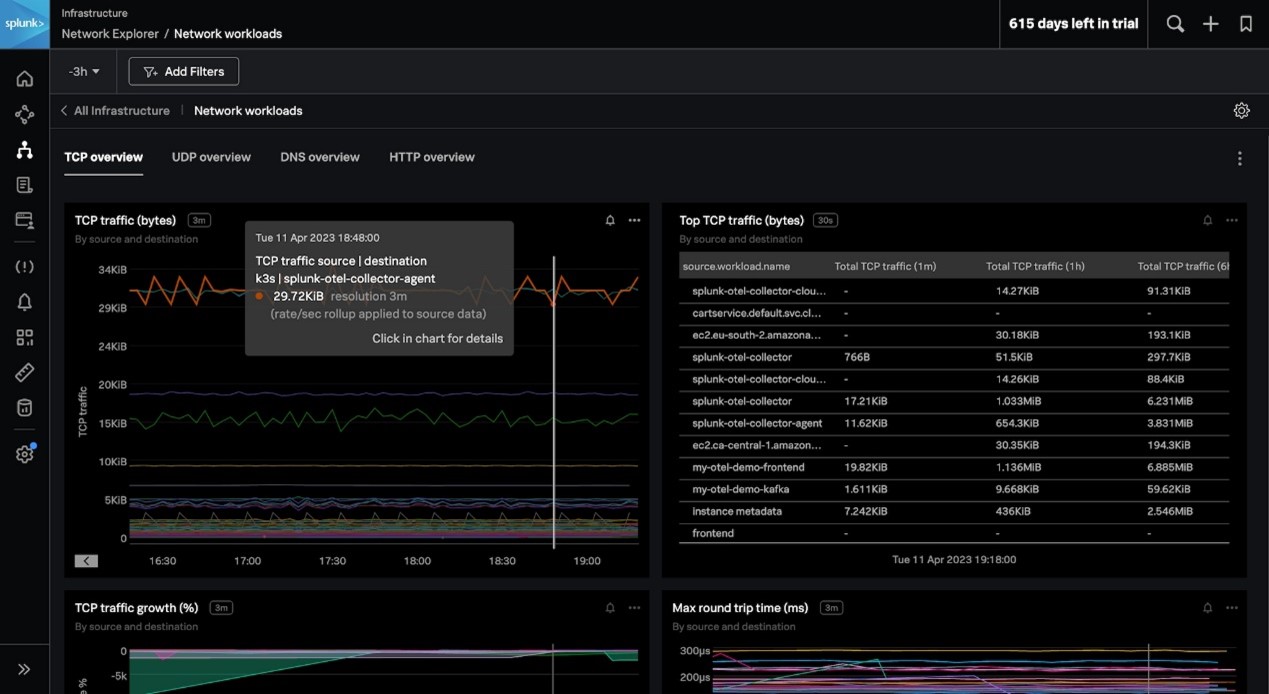Click the Splunk logo in the corner
The image size is (1269, 694).
tap(24, 24)
